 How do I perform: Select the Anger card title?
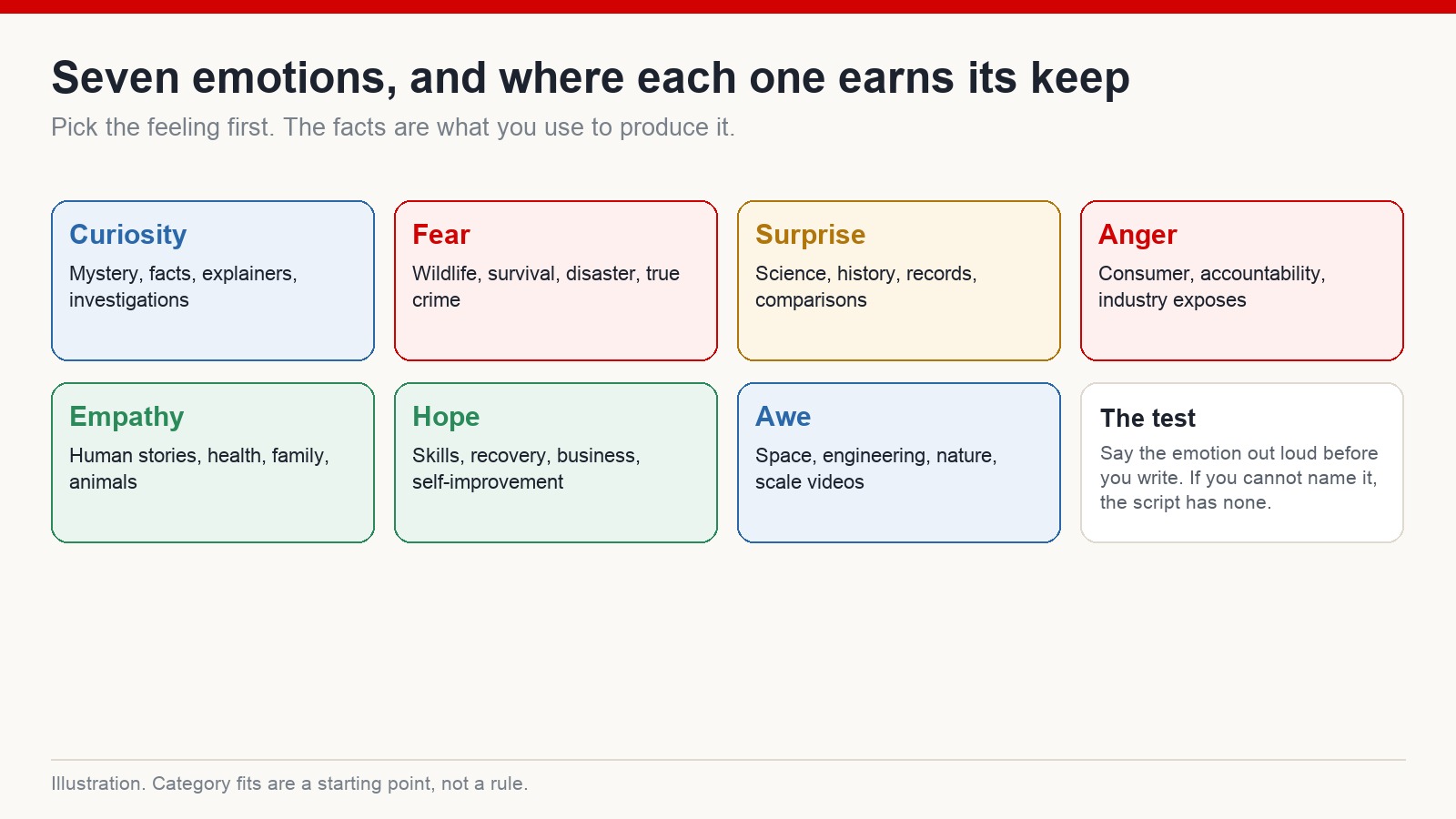[1137, 235]
